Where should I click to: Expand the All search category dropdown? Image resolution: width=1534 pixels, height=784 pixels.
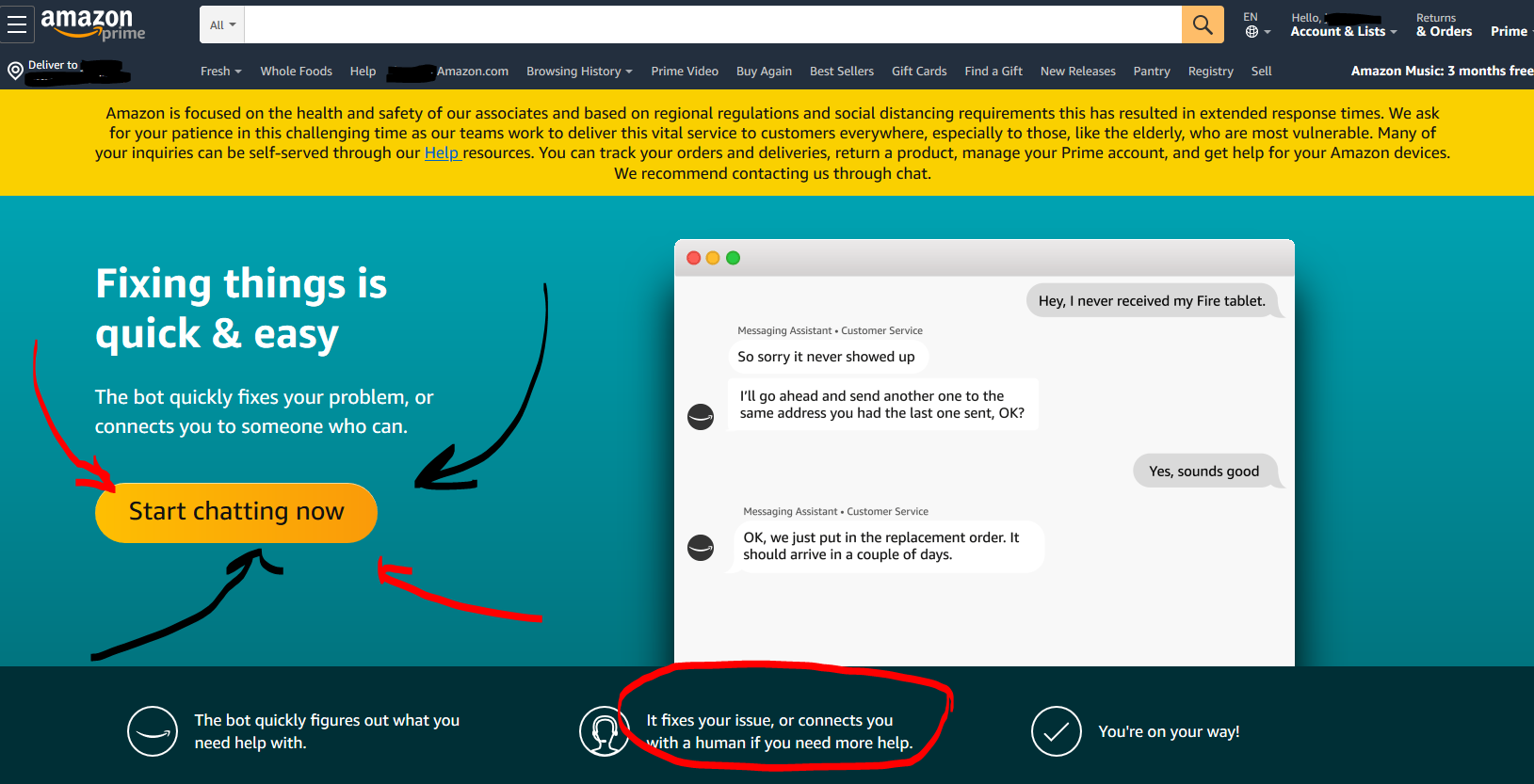tap(222, 24)
